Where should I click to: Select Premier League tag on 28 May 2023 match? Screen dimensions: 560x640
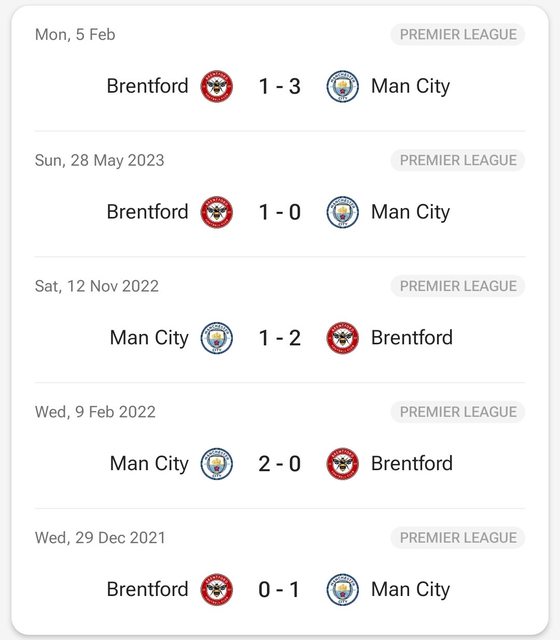(x=458, y=160)
